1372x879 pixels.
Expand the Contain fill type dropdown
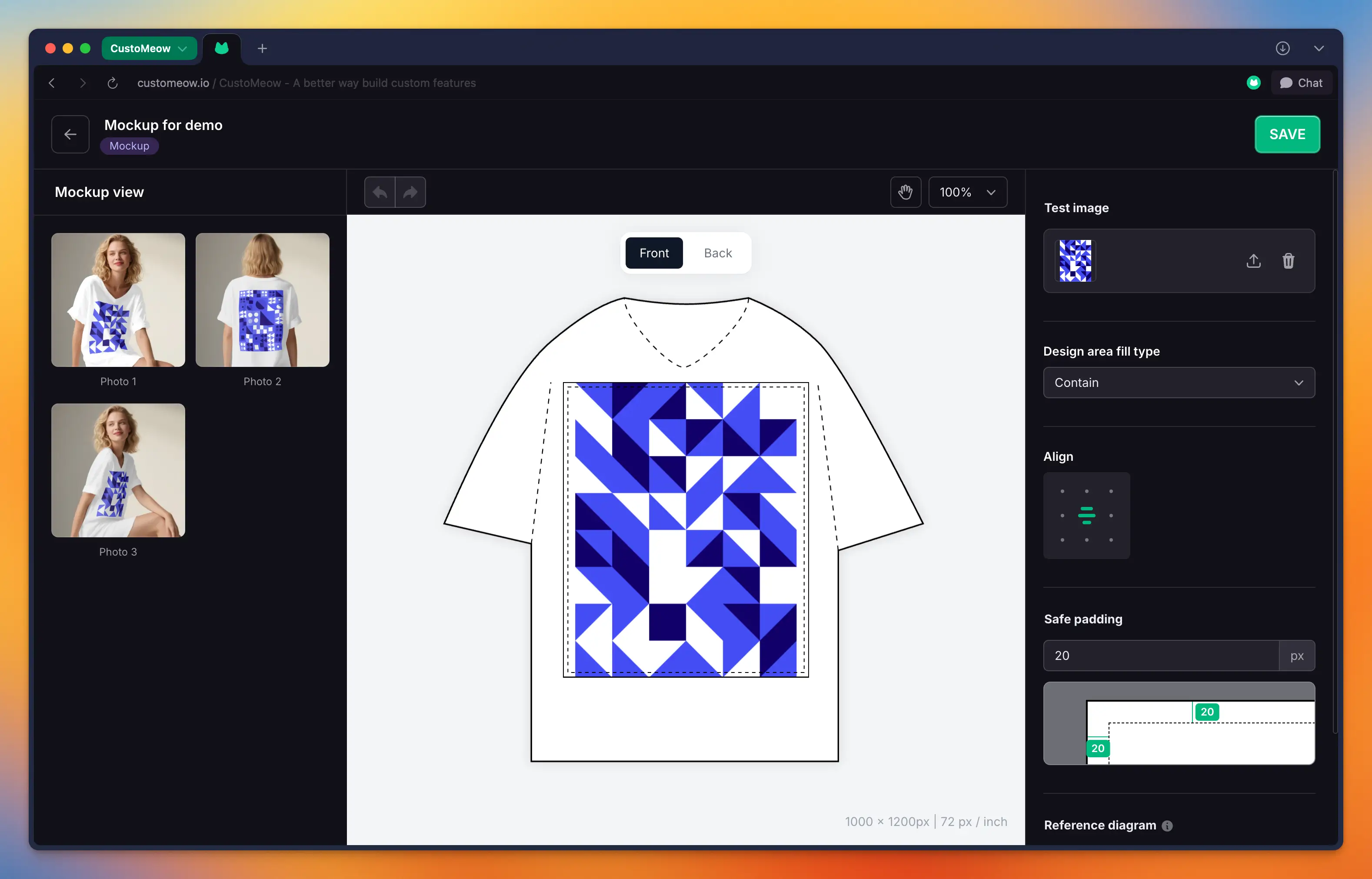click(1179, 383)
